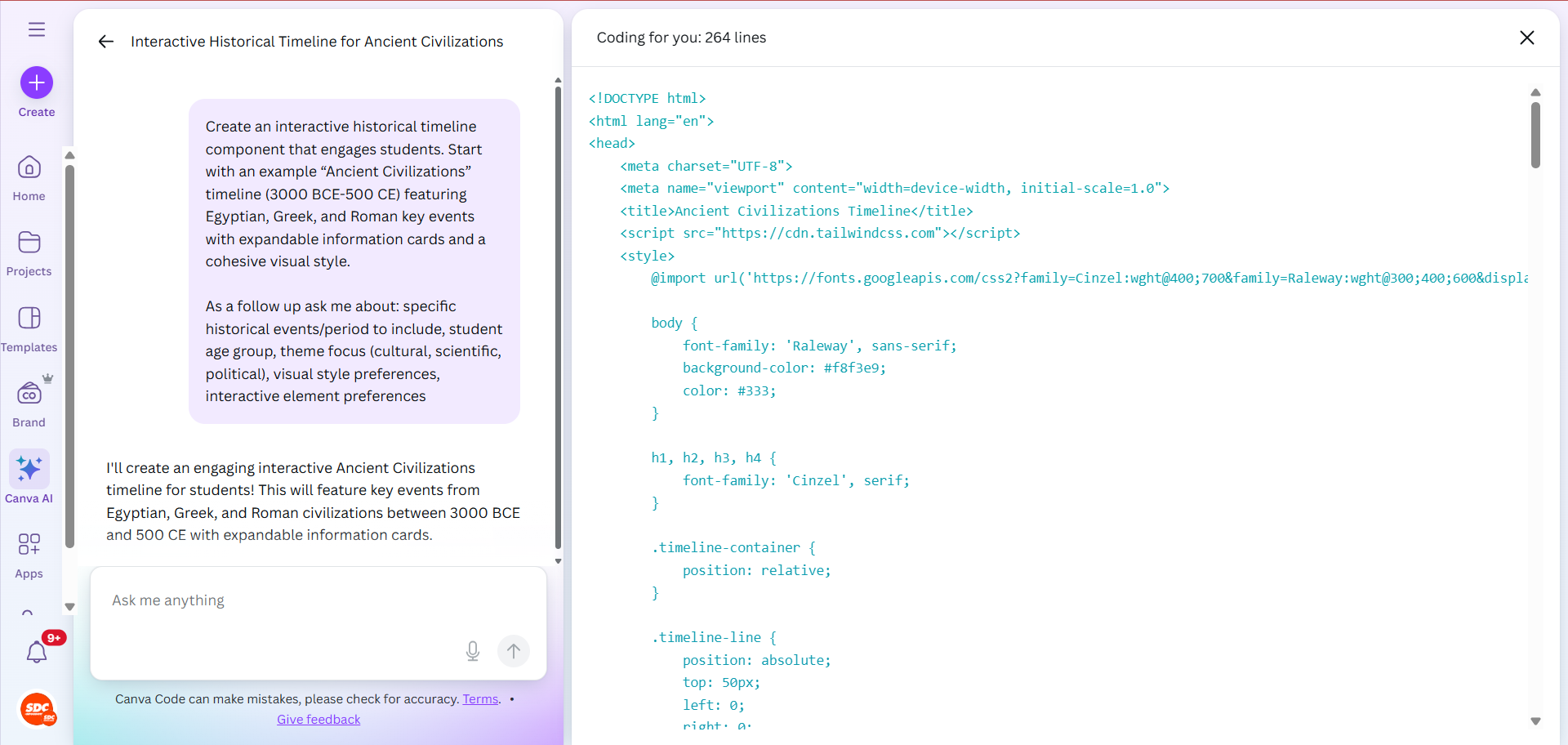Screen dimensions: 1568x745
Task: Open the Terms link
Action: click(x=480, y=699)
